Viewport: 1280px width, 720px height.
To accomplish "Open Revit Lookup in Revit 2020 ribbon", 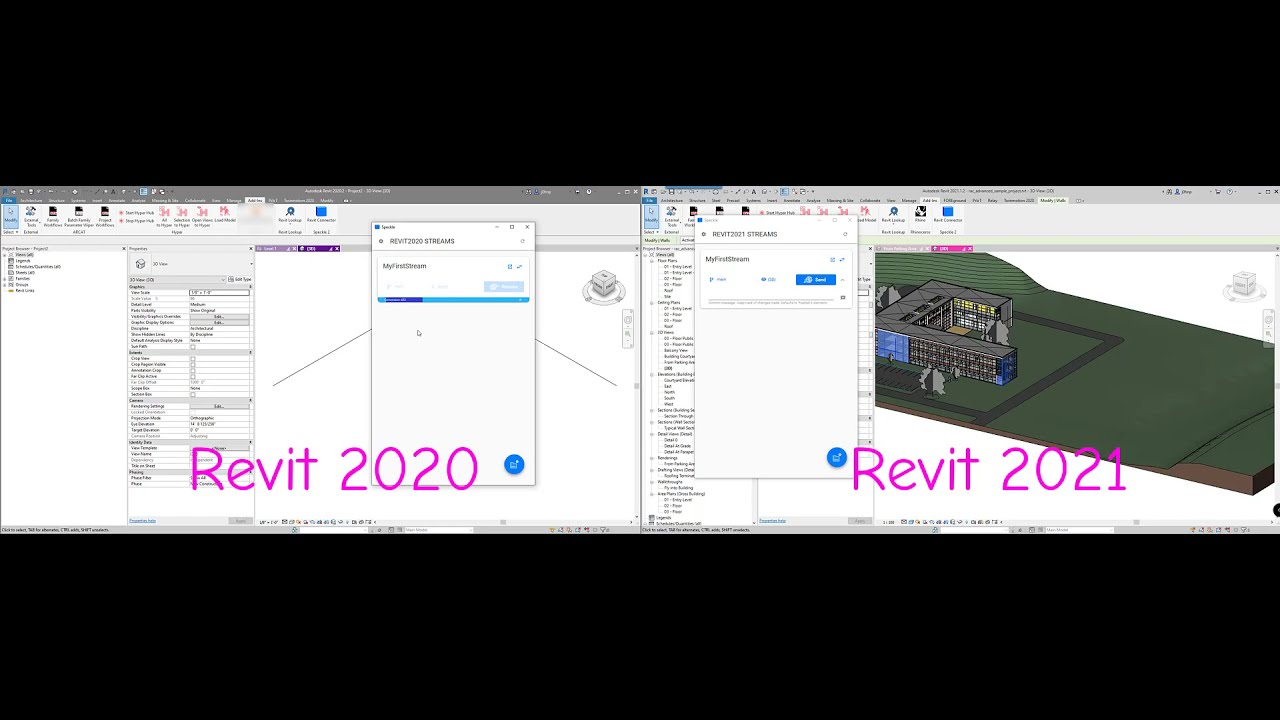I will point(290,215).
